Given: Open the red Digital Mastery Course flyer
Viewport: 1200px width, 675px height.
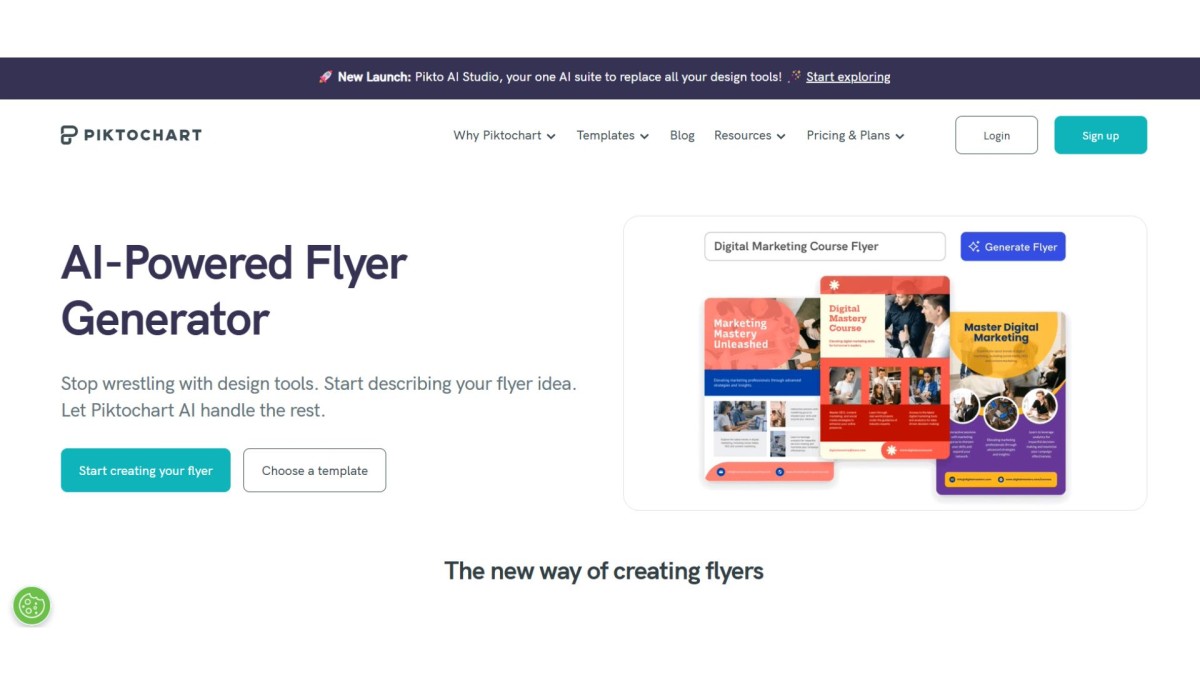Looking at the screenshot, I should [884, 367].
